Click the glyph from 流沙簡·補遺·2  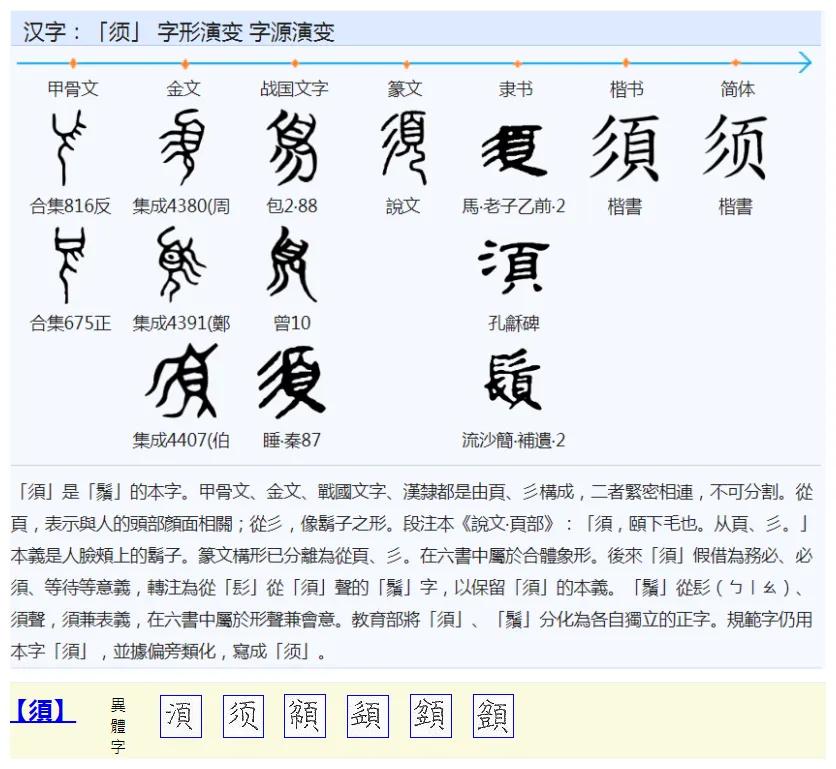(512, 378)
